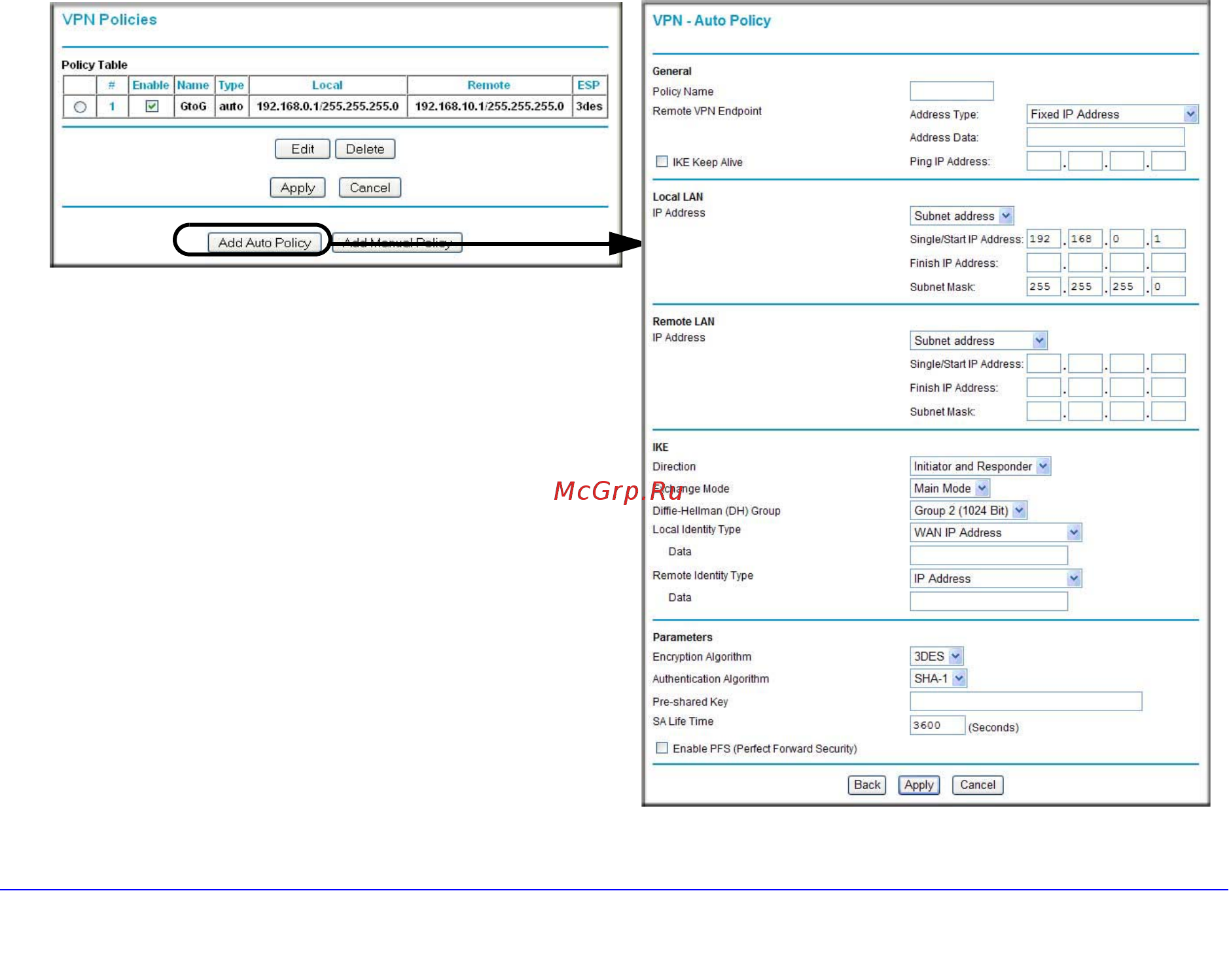Open Local Identity Type dropdown
Image resolution: width=1229 pixels, height=980 pixels.
[995, 533]
